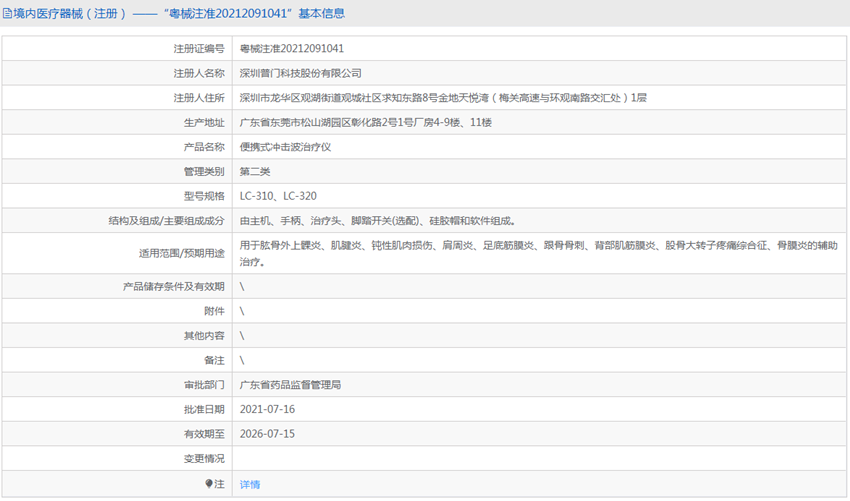Click the 适用范围/预期用途 label
This screenshot has height=501, width=850.
point(182,254)
